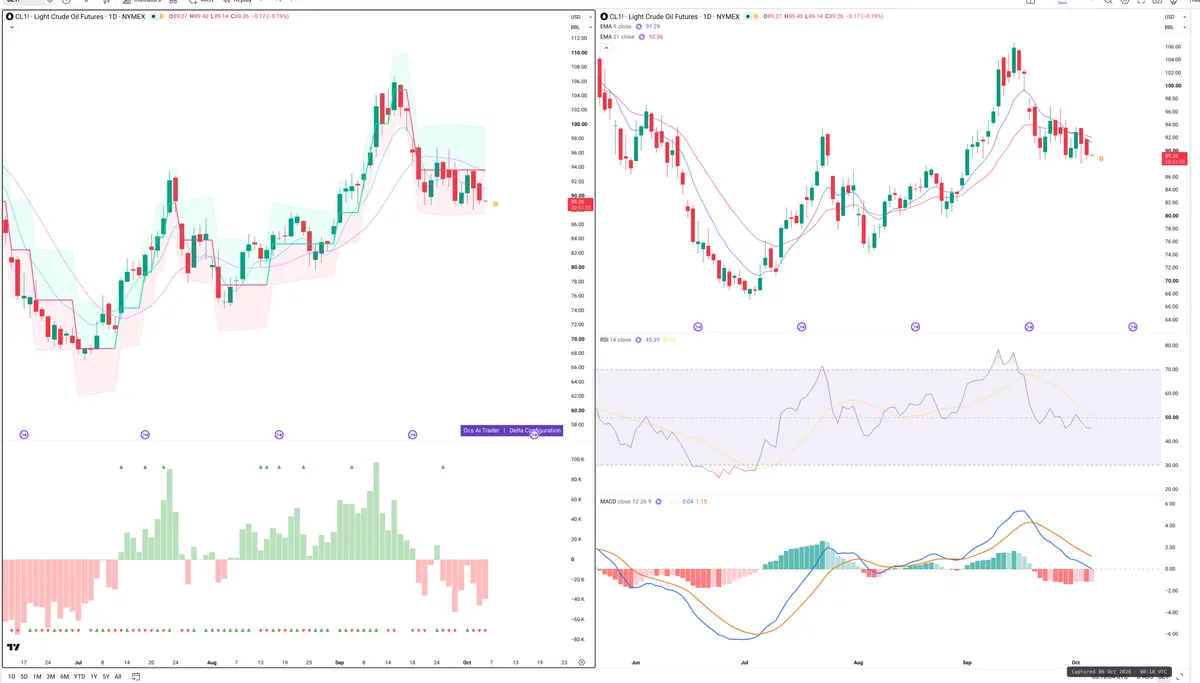Viewport: 1200px width, 683px height.
Task: Select the 1M time range
Action: pos(37,677)
